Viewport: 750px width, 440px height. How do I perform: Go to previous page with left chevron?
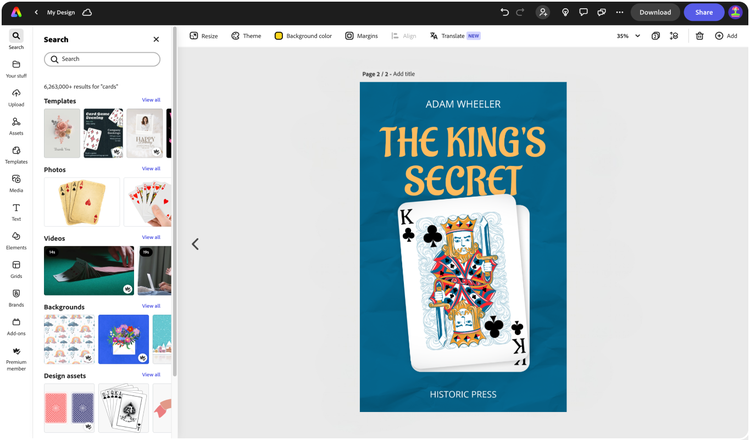pos(195,244)
